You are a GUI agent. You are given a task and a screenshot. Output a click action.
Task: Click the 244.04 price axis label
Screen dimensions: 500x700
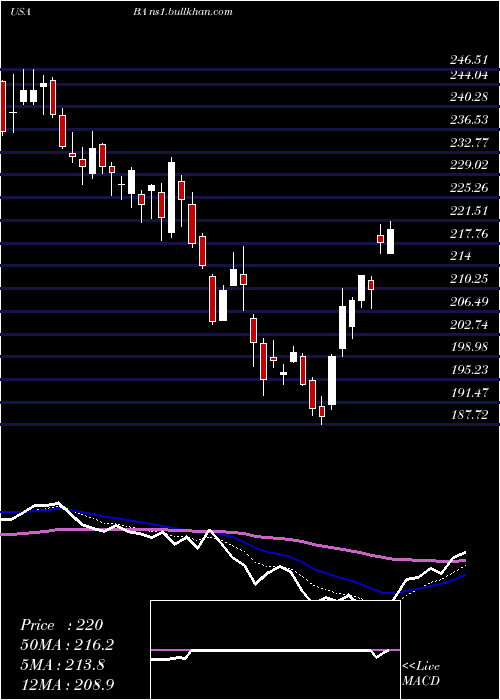468,75
